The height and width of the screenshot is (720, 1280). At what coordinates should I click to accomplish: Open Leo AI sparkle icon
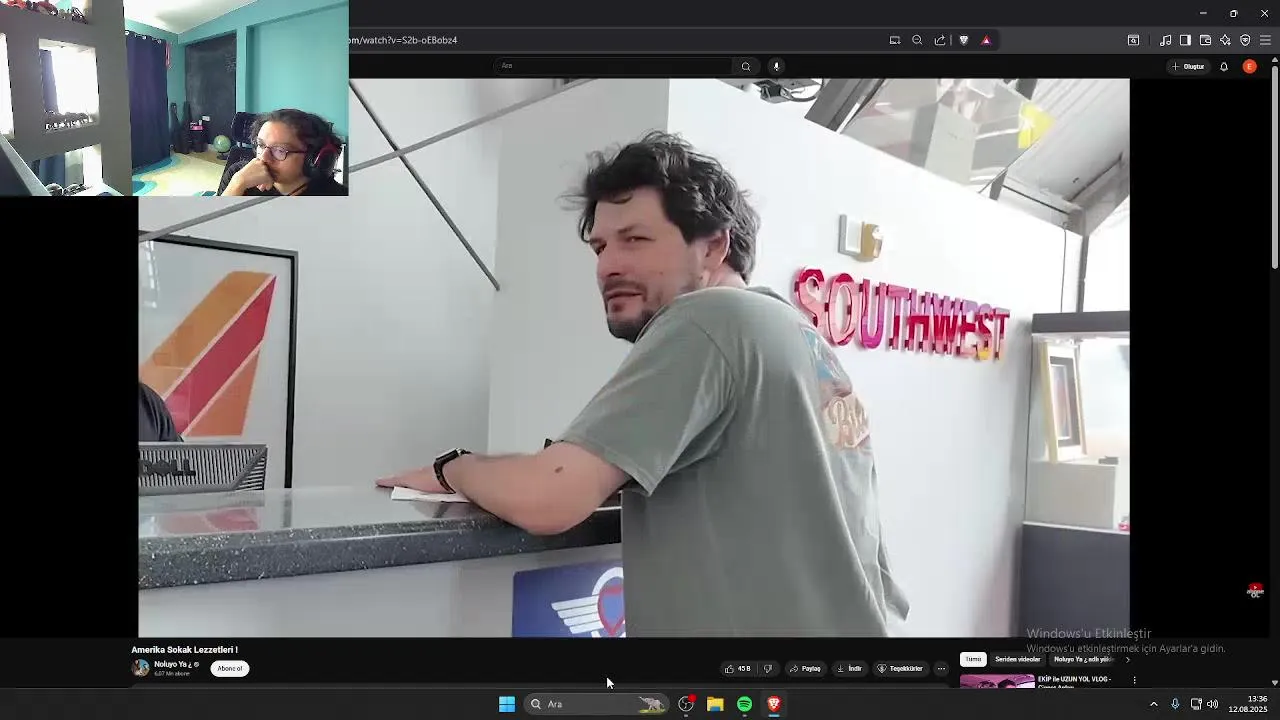click(1225, 40)
